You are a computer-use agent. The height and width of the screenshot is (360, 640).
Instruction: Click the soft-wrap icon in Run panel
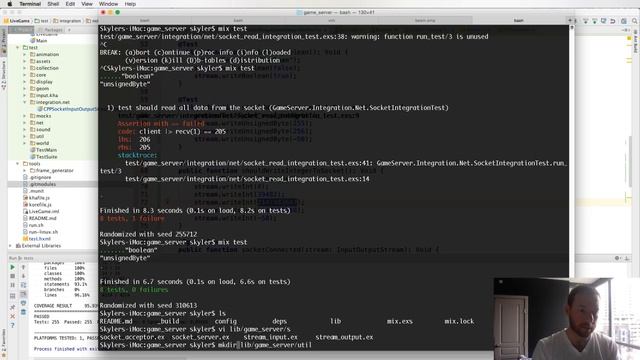[x=23, y=285]
